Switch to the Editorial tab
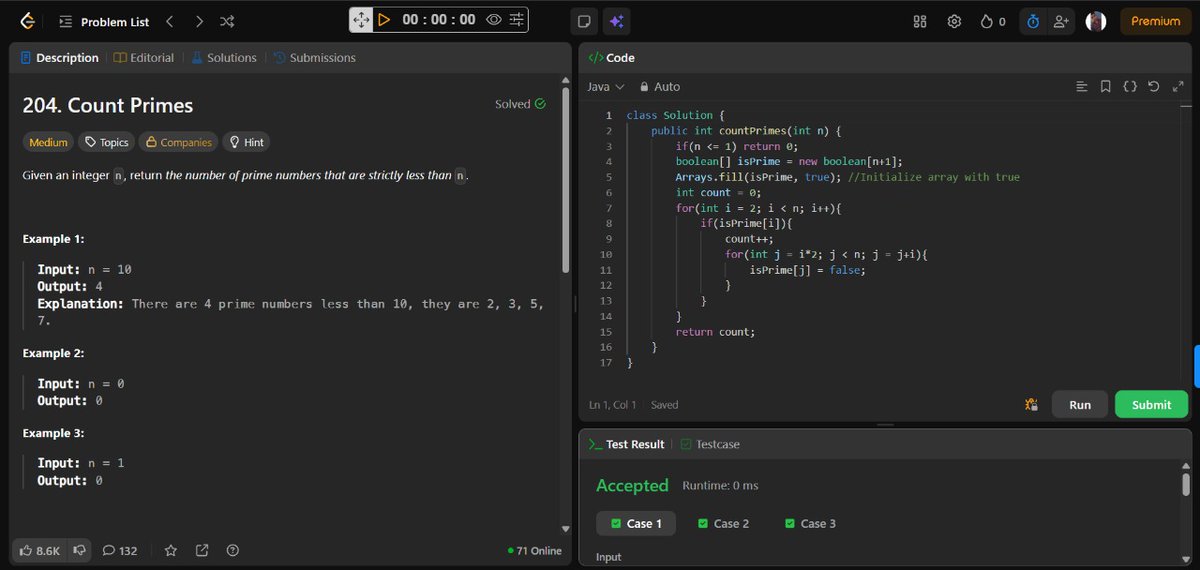The height and width of the screenshot is (570, 1200). (x=145, y=58)
